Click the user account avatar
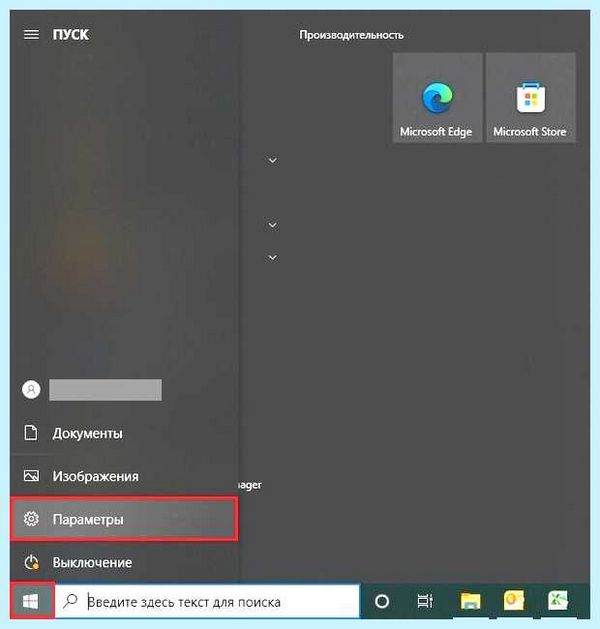This screenshot has height=629, width=600. [31, 390]
